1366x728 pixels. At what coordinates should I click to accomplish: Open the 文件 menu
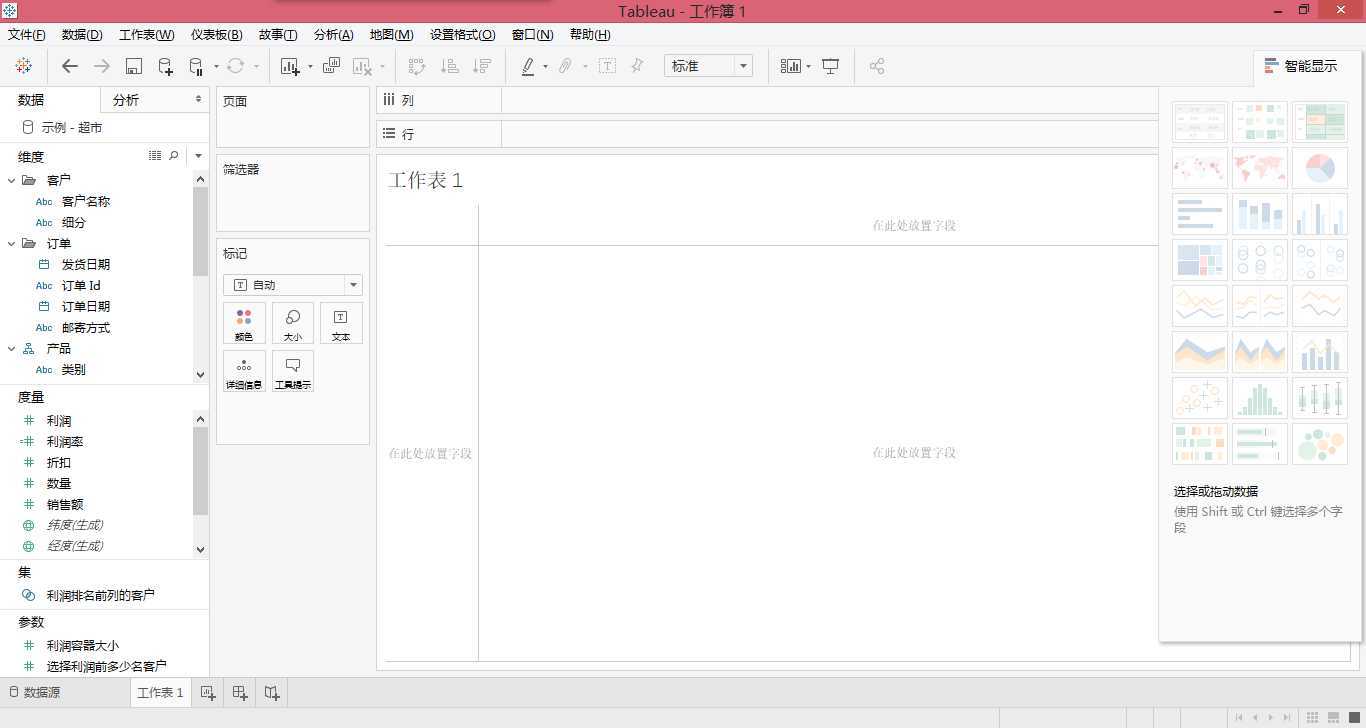(27, 34)
